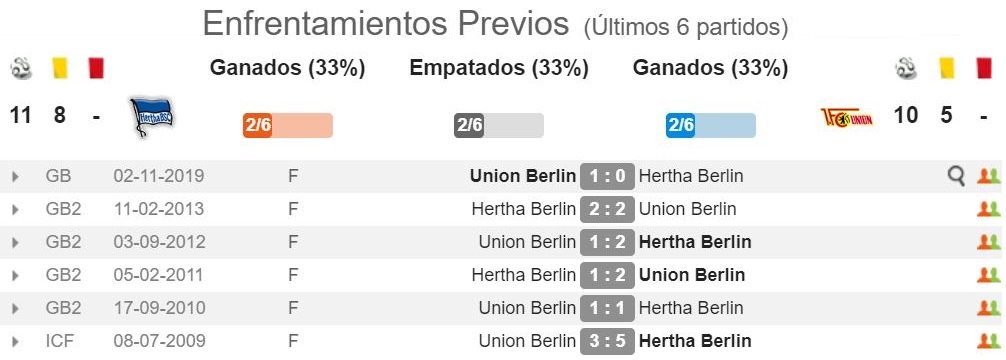
Task: Open lineups icon for 11-02-2013 match
Action: point(989,209)
